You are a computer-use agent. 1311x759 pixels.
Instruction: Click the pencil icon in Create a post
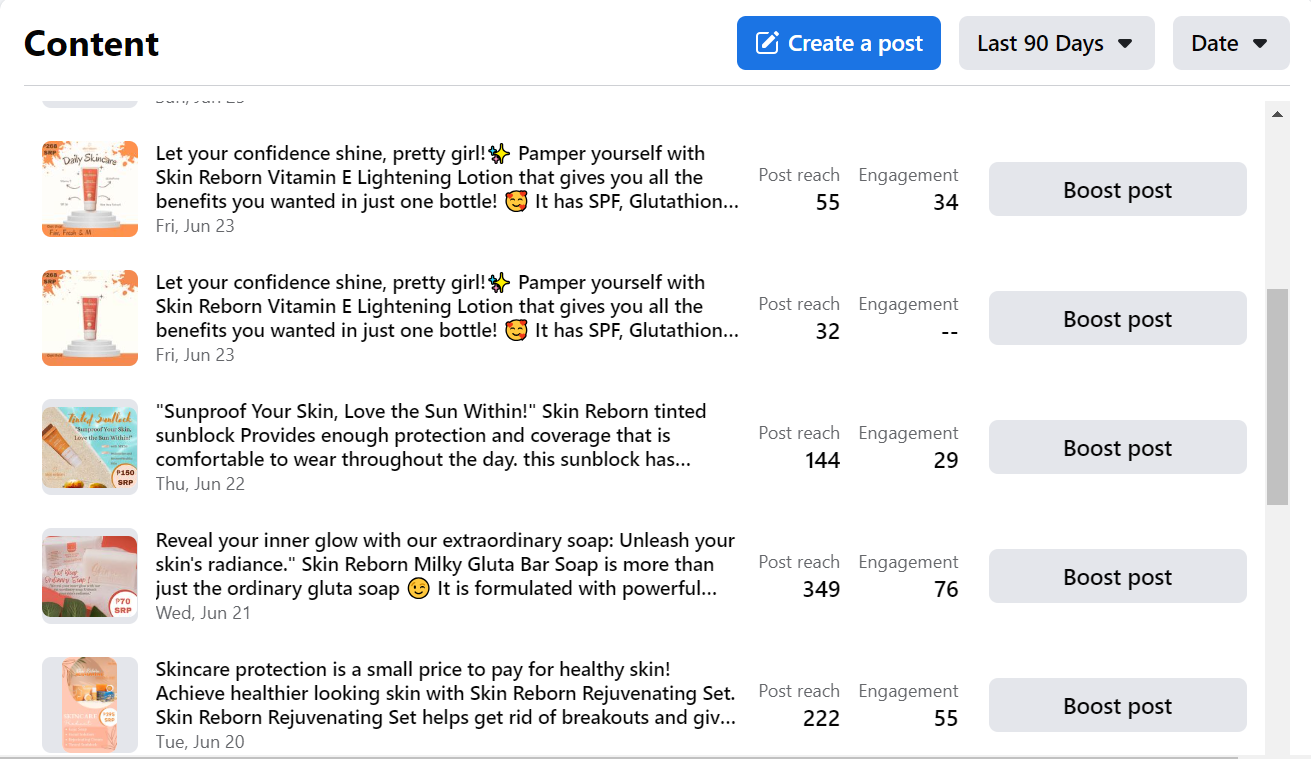point(767,43)
